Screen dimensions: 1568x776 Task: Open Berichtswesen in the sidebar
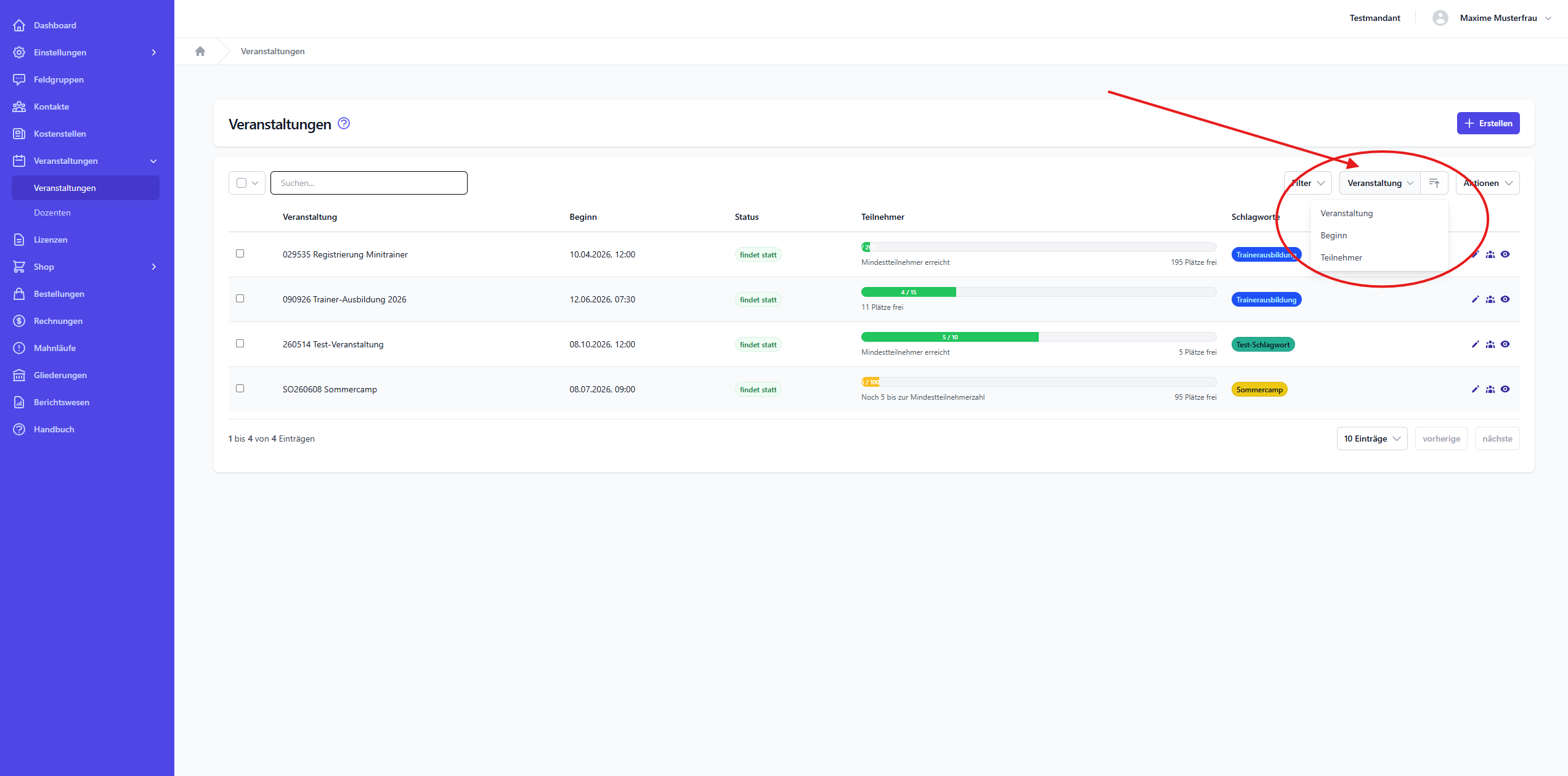(x=61, y=402)
